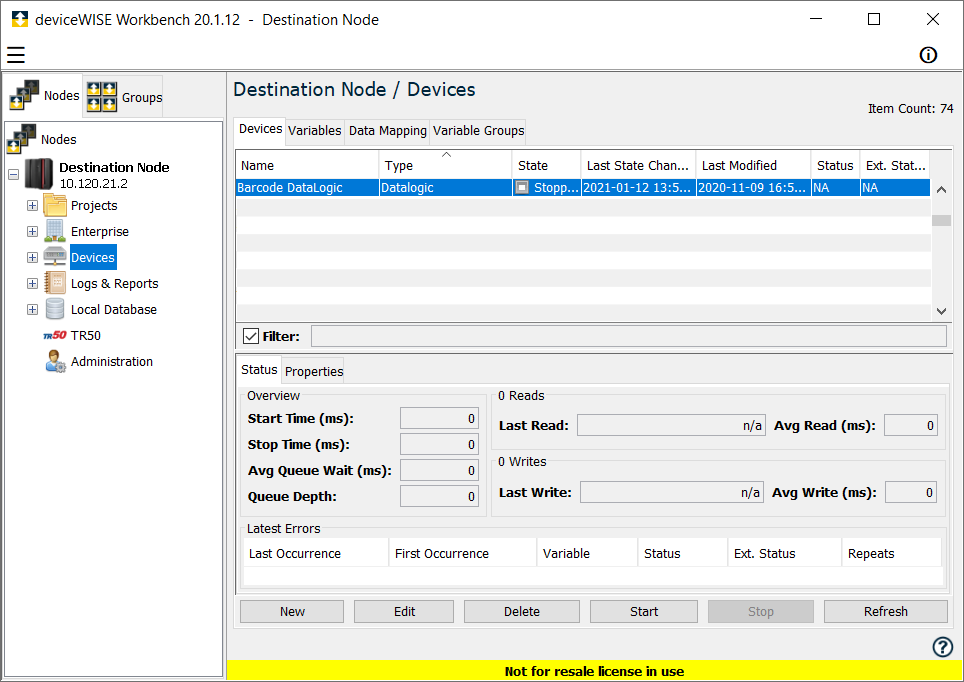Sort devices by State column header
Image resolution: width=964 pixels, height=682 pixels.
pyautogui.click(x=546, y=165)
